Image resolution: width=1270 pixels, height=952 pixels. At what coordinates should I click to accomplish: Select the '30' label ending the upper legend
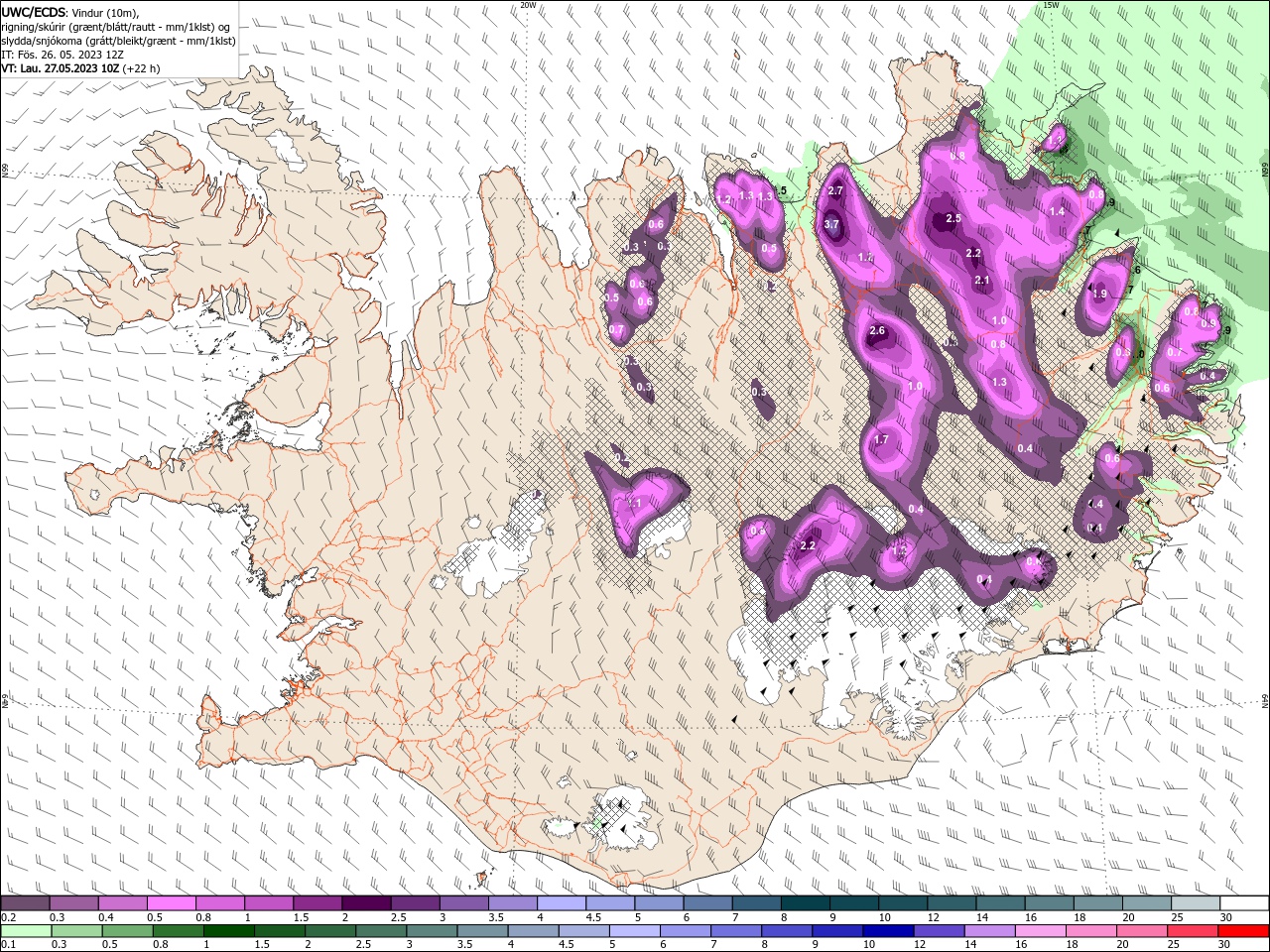pos(1226,917)
